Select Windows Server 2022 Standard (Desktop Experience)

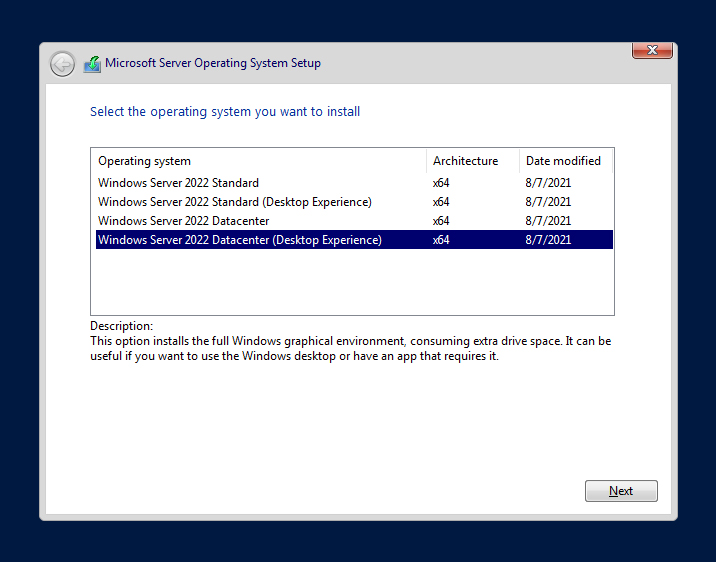(354, 202)
